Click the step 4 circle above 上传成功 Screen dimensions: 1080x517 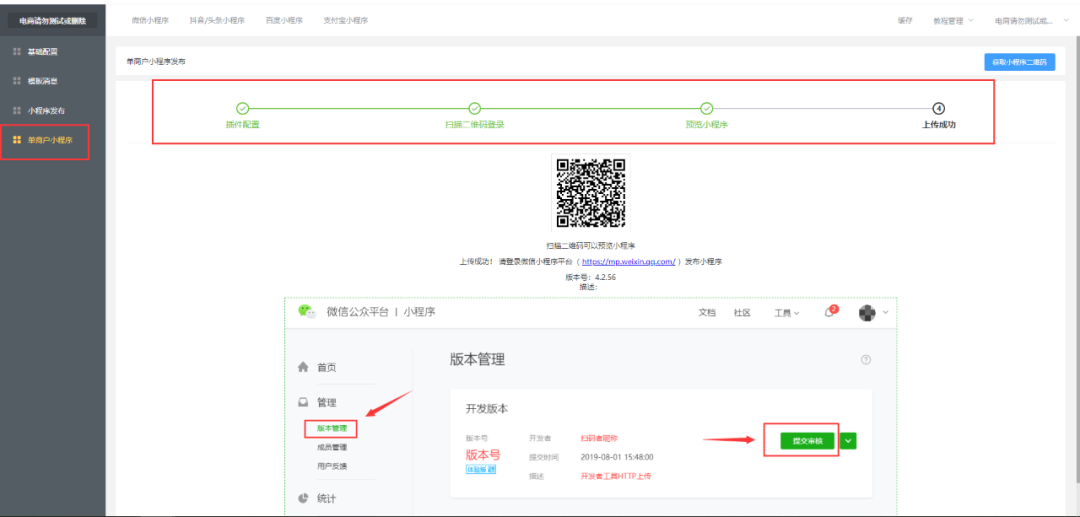pos(938,108)
